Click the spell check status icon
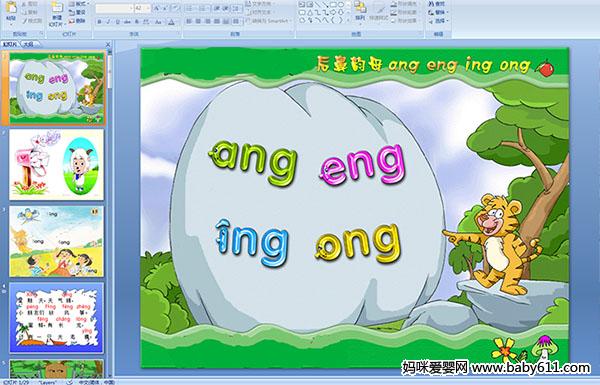 point(70,382)
